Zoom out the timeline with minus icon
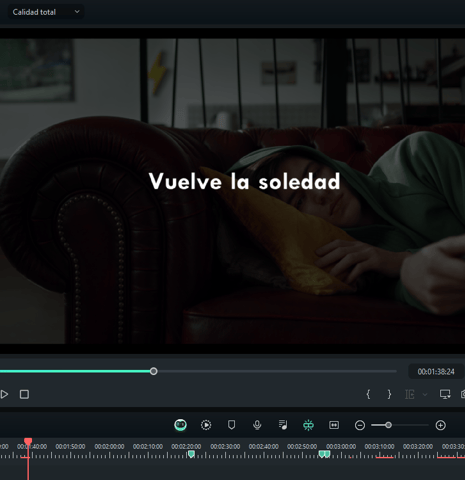Viewport: 465px width, 480px height. click(360, 425)
